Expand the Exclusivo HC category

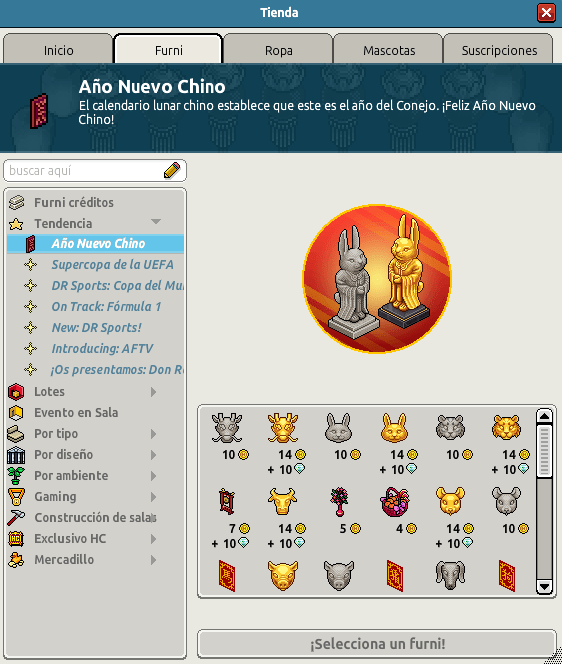154,539
